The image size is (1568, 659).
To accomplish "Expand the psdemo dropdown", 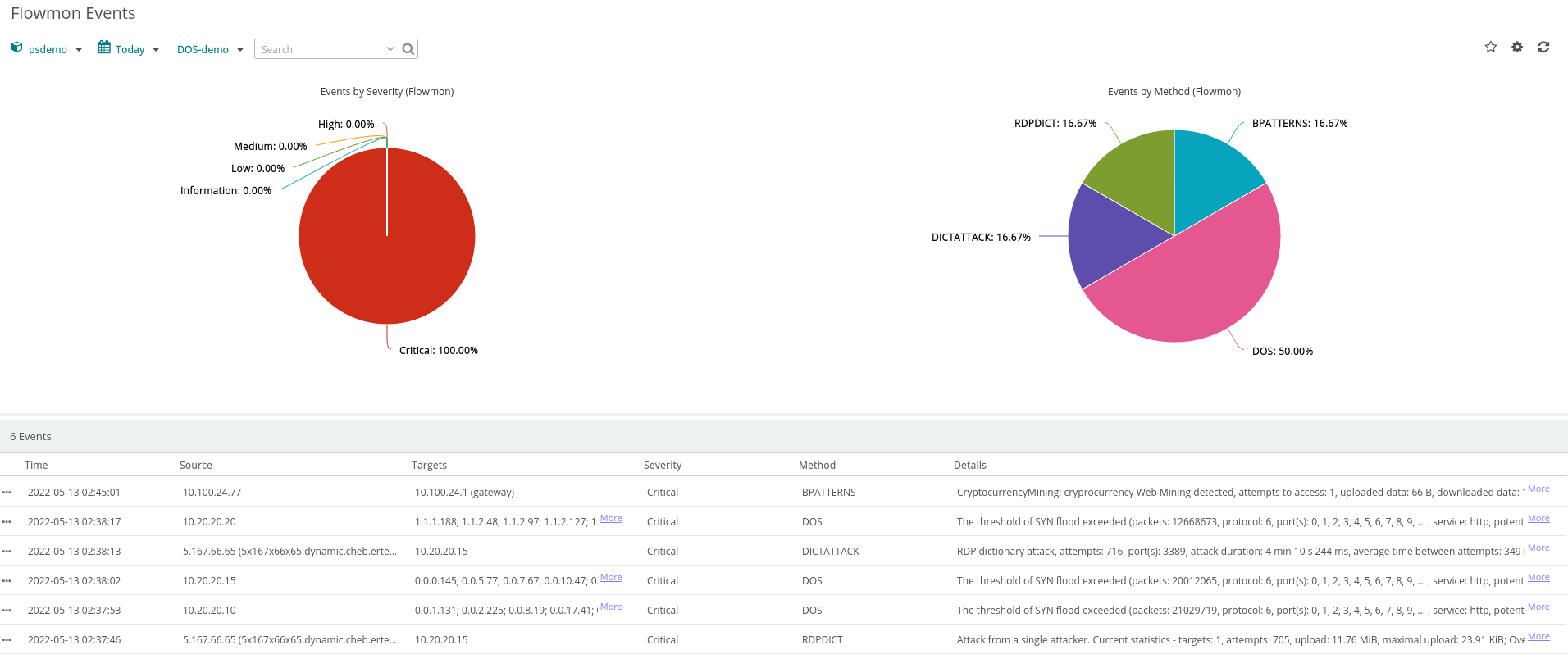I will pos(79,50).
